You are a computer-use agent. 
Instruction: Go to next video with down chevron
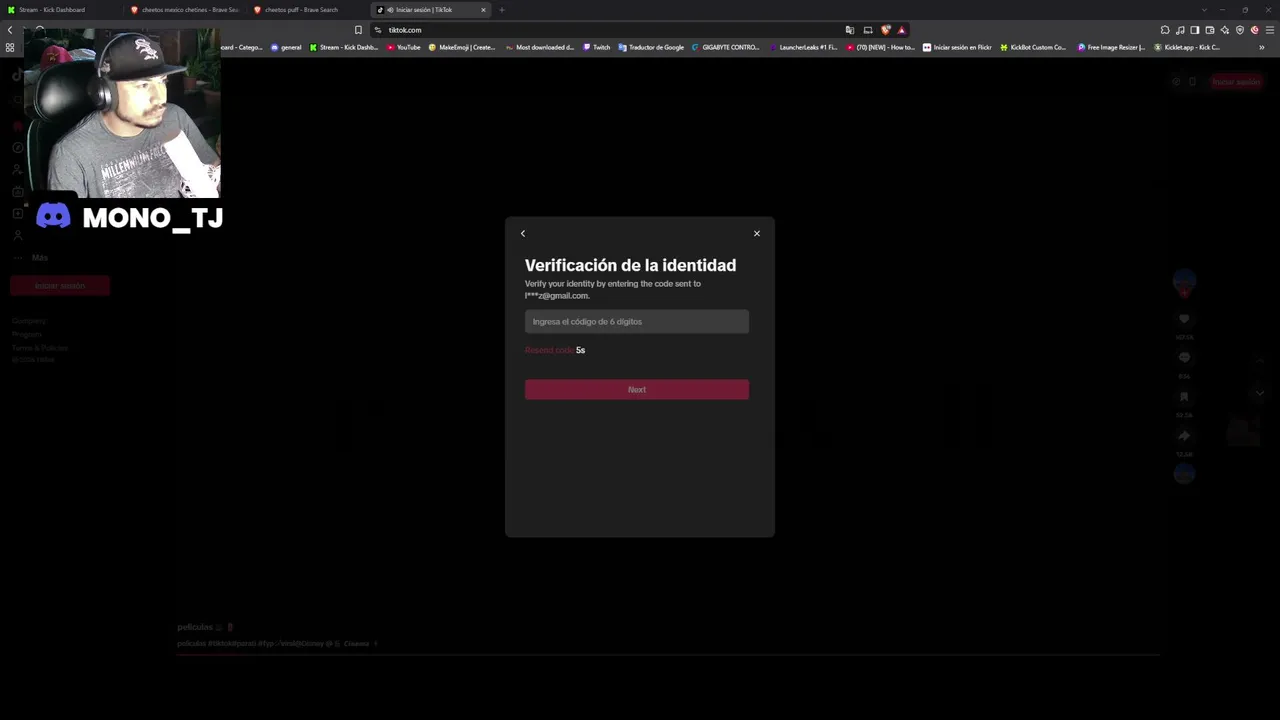pyautogui.click(x=1260, y=393)
